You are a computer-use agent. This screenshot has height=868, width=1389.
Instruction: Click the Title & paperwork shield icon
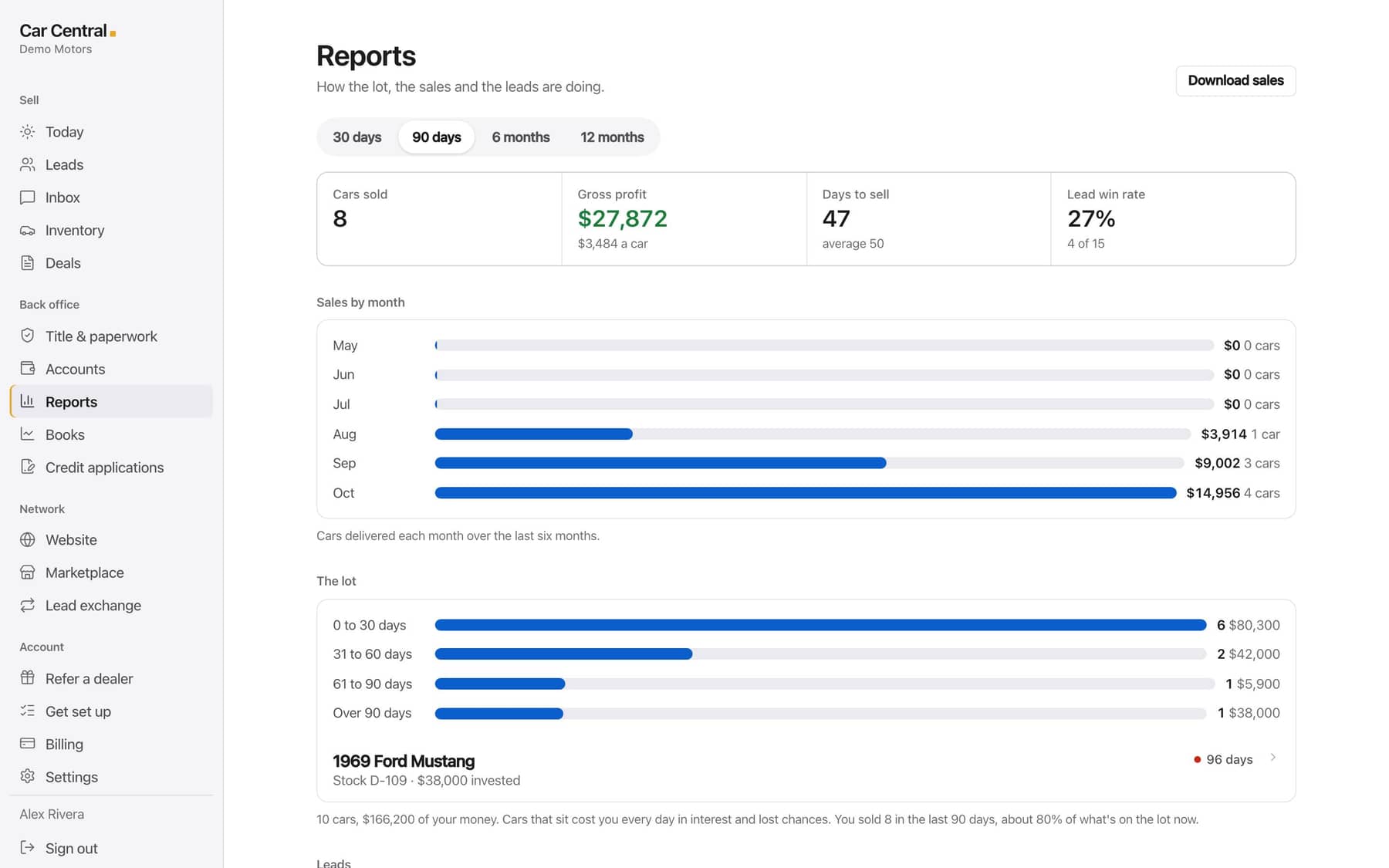[28, 336]
